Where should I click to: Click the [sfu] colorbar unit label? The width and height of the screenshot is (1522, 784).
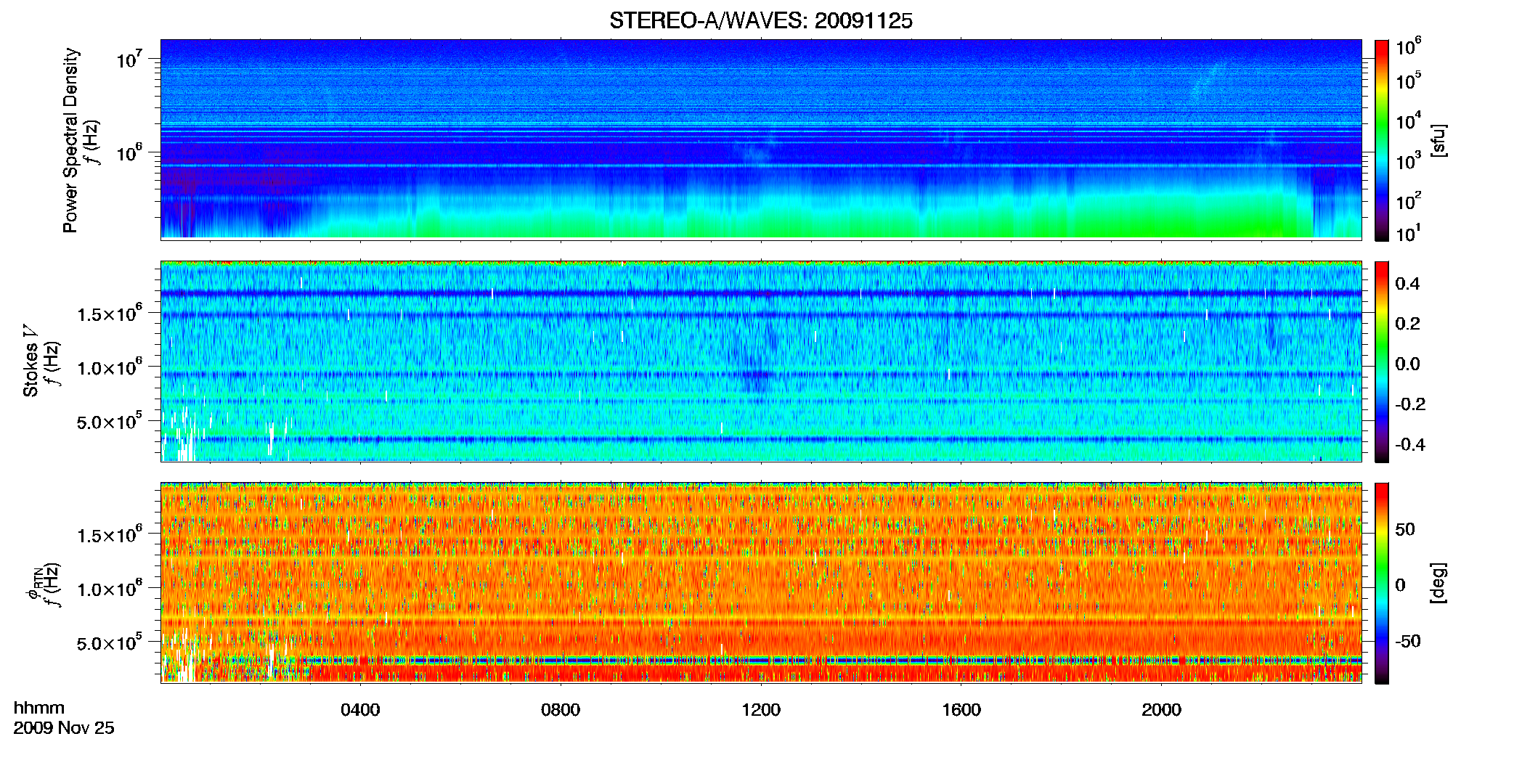click(x=1438, y=141)
